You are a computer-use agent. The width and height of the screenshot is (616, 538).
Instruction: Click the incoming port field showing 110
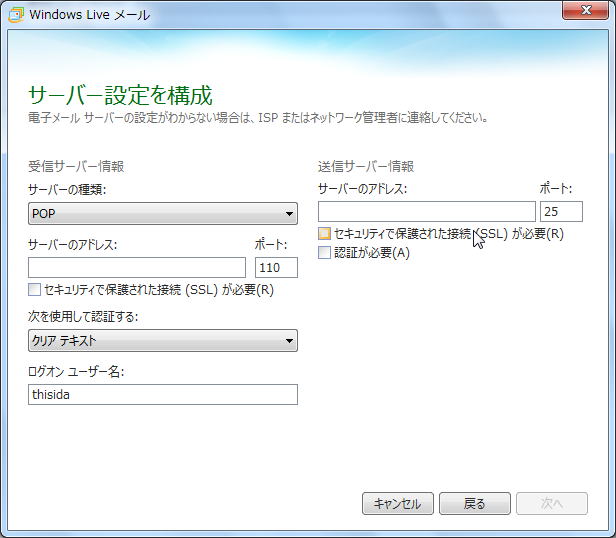tap(276, 268)
